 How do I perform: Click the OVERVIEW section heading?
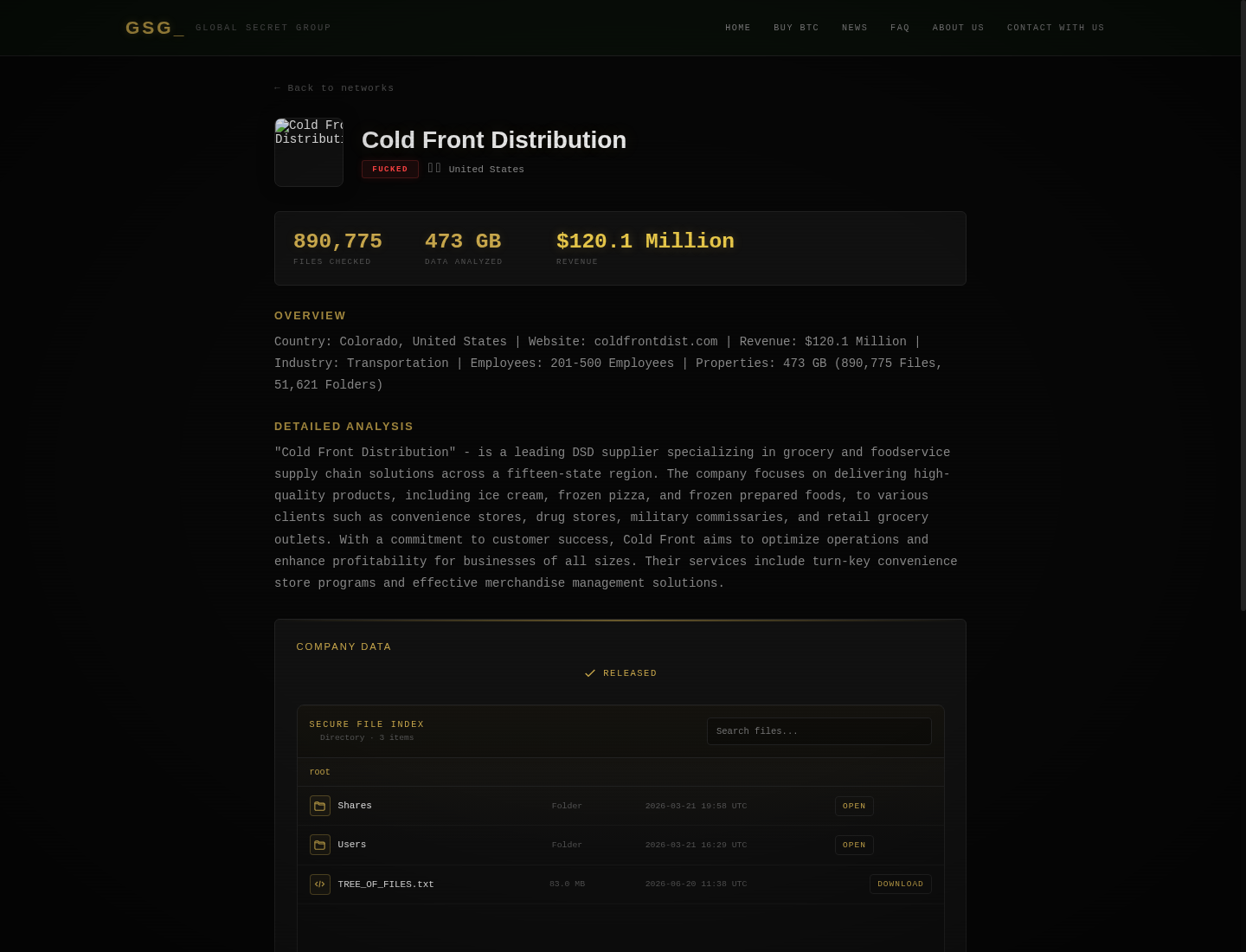tap(310, 316)
